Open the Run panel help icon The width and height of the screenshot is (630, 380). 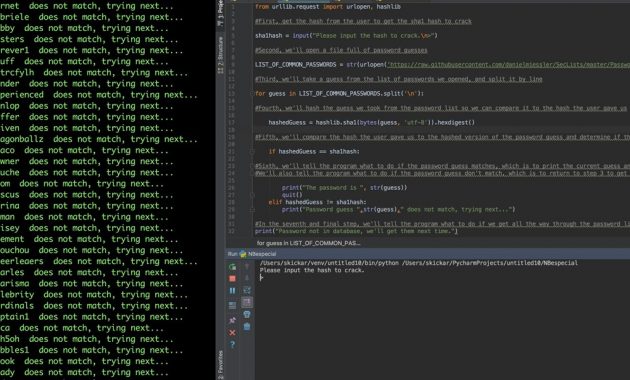(x=232, y=345)
